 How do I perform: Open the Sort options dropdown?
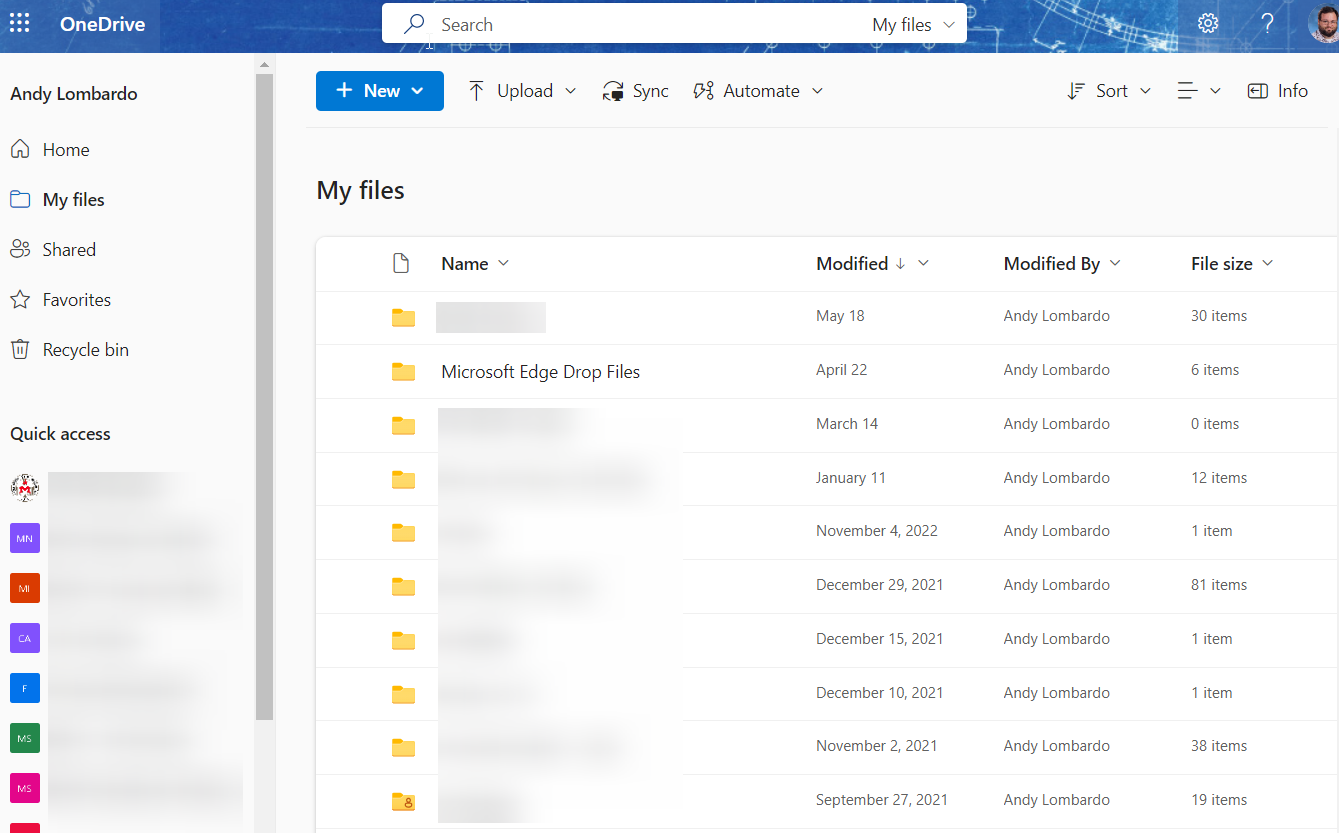[1110, 91]
